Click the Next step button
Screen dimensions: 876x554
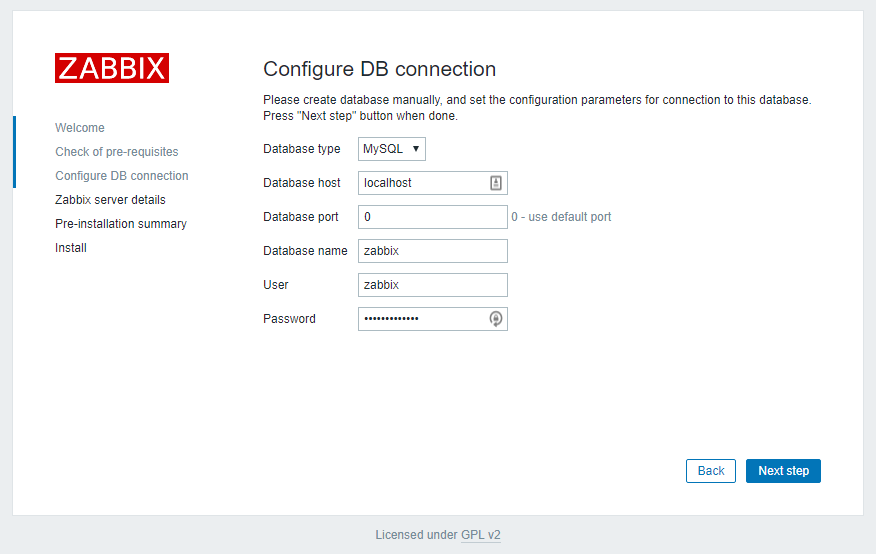[783, 471]
